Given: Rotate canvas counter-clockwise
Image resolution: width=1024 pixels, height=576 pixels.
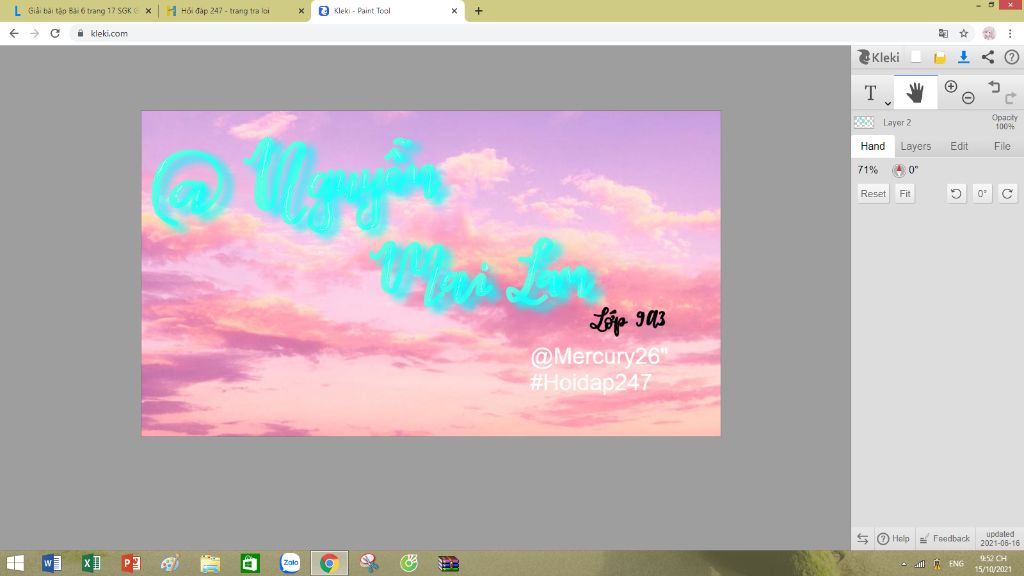Looking at the screenshot, I should [956, 194].
